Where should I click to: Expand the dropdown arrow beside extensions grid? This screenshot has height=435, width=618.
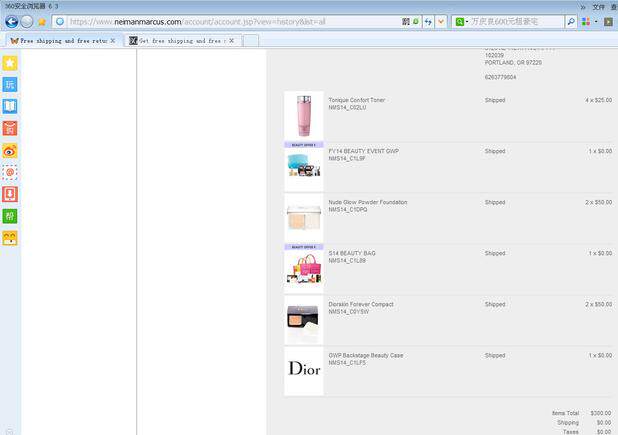[x=596, y=22]
